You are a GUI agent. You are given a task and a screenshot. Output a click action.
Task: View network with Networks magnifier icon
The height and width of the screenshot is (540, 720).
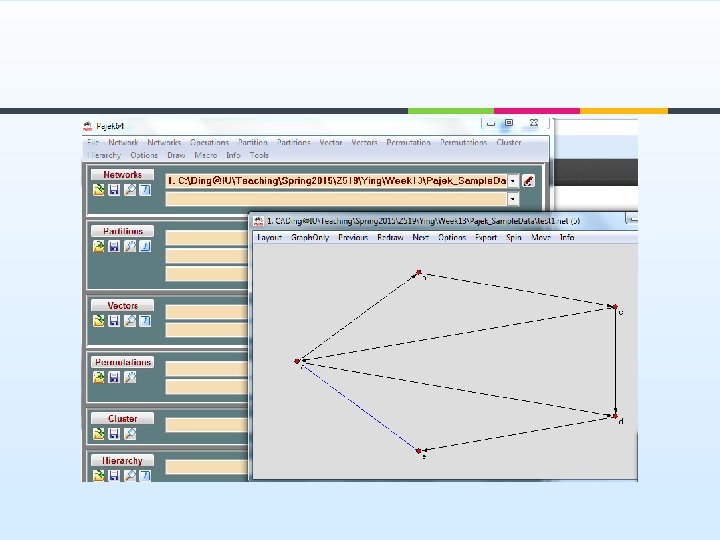pos(130,190)
